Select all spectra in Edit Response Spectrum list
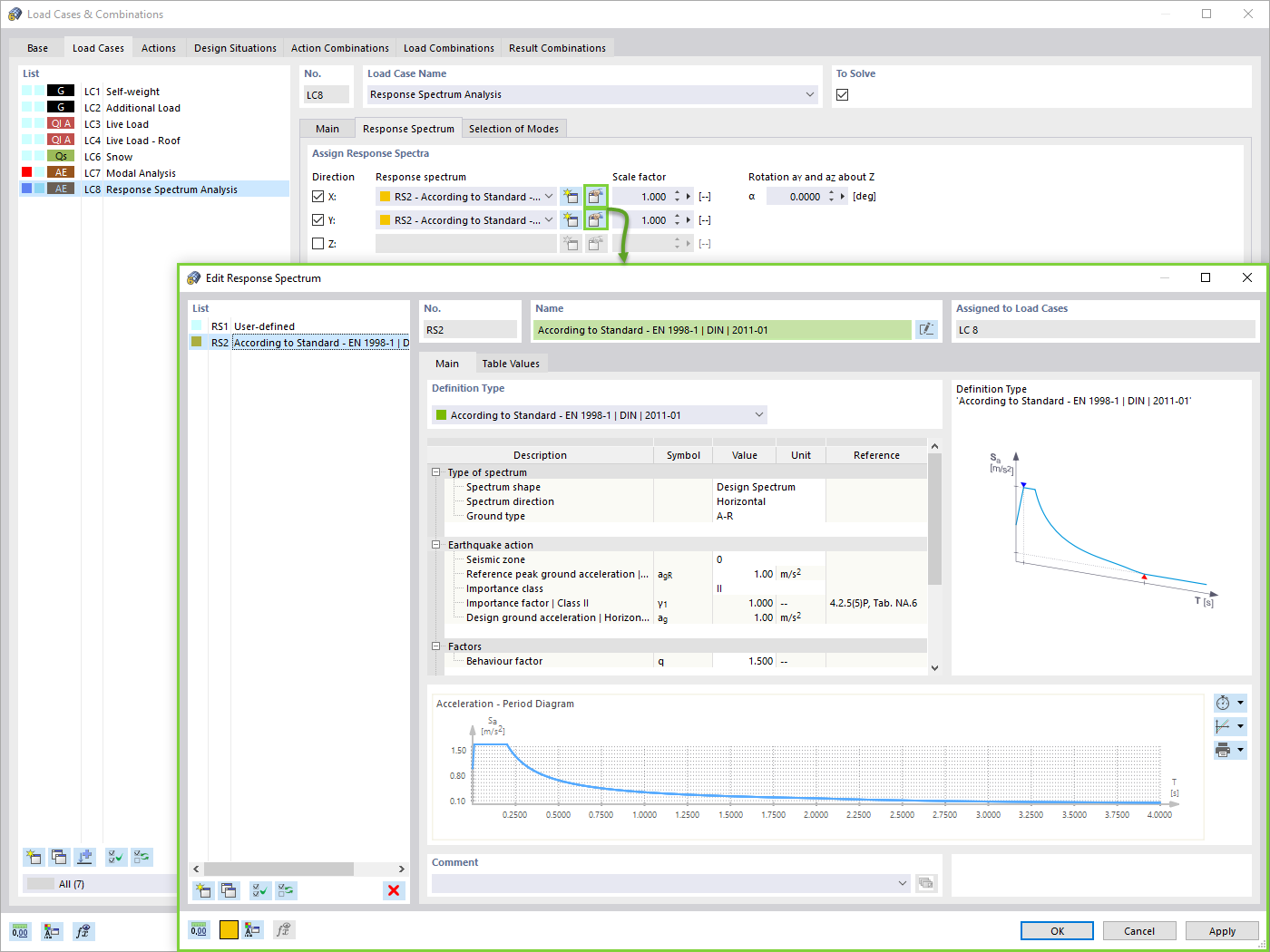This screenshot has width=1270, height=952. click(x=260, y=890)
